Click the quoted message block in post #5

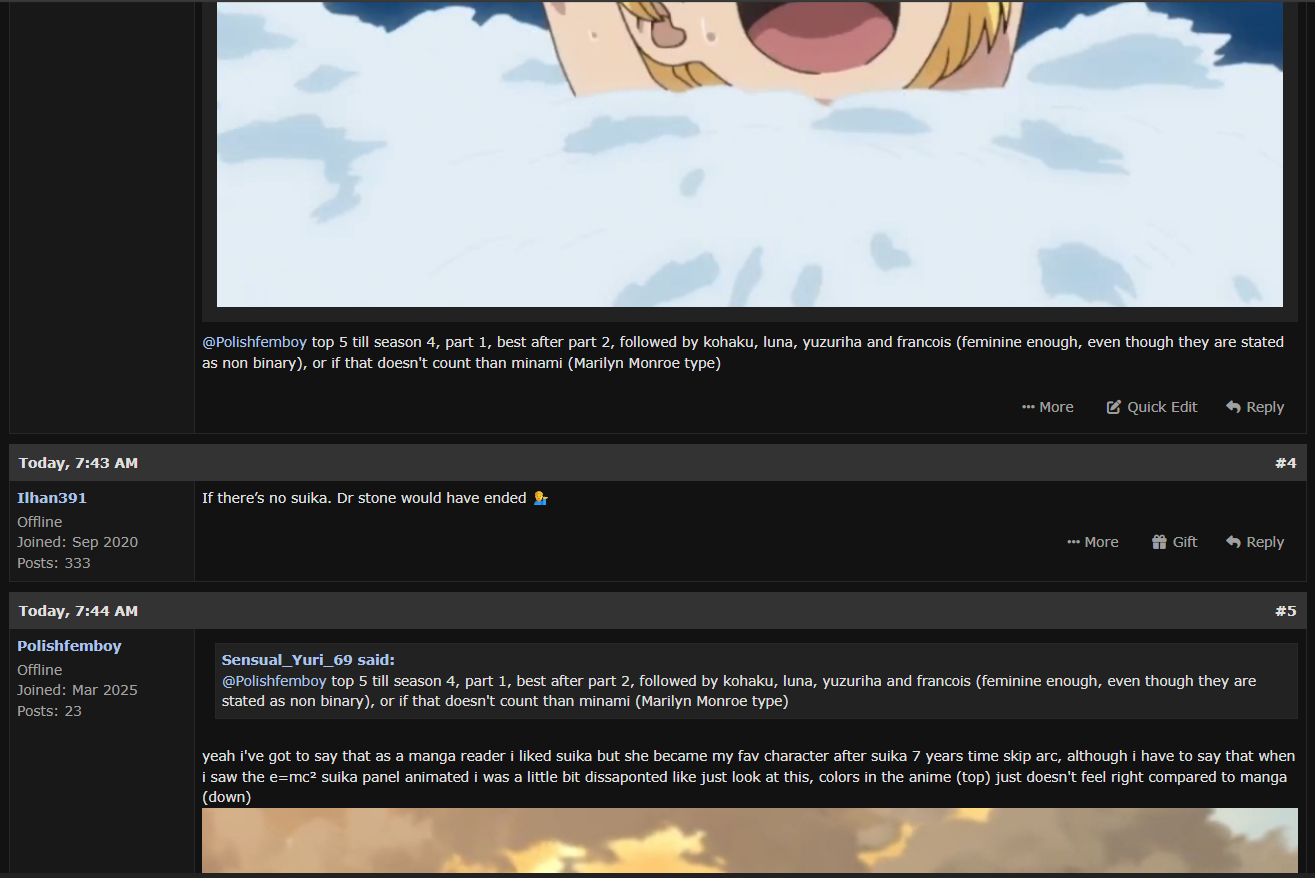[x=756, y=681]
